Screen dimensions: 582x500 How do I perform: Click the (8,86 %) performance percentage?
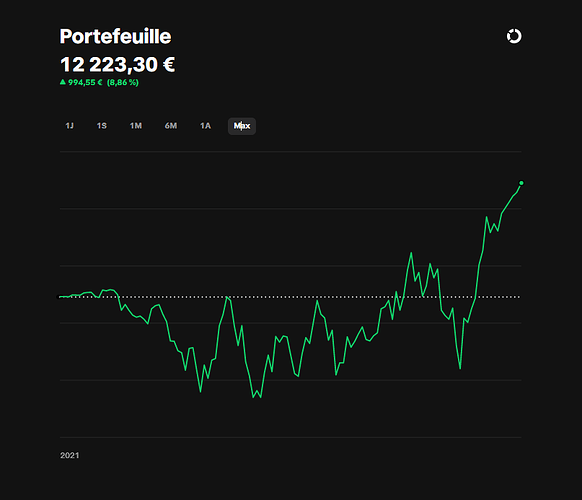[x=123, y=82]
